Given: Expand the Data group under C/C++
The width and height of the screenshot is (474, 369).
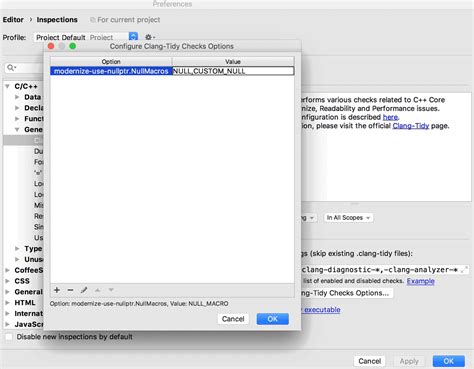Looking at the screenshot, I should pyautogui.click(x=17, y=97).
